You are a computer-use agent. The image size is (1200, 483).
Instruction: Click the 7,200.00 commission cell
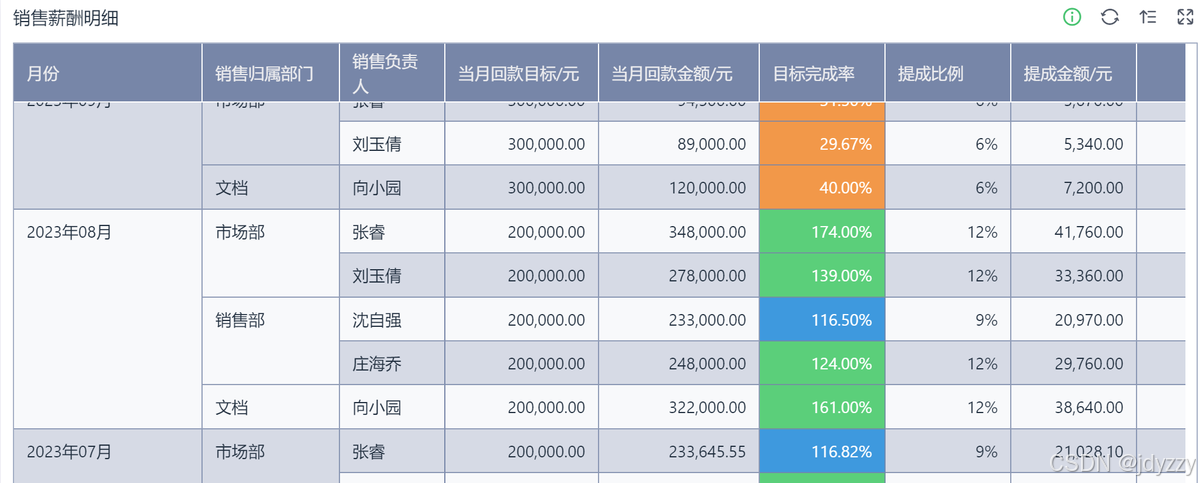[x=1074, y=187]
